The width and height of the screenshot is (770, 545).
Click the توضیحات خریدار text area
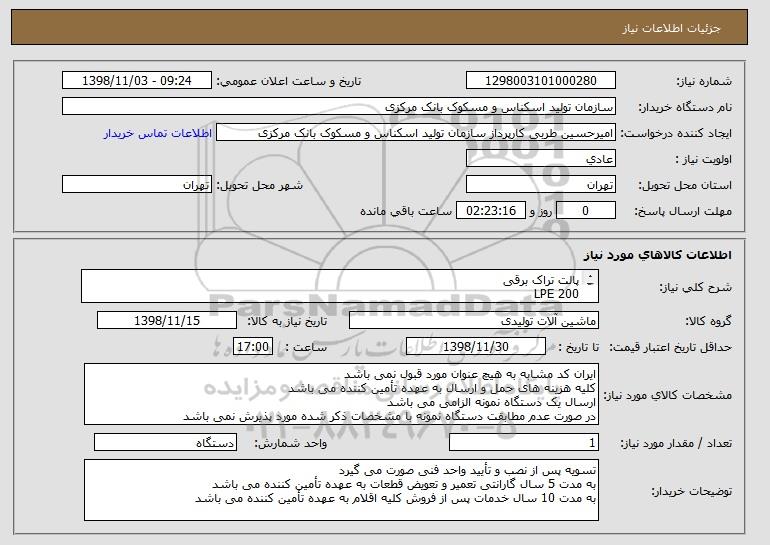[x=341, y=490]
